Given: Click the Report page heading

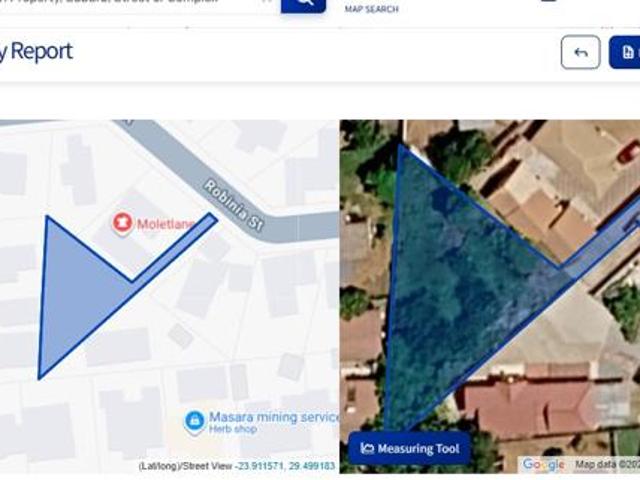Looking at the screenshot, I should tap(36, 52).
